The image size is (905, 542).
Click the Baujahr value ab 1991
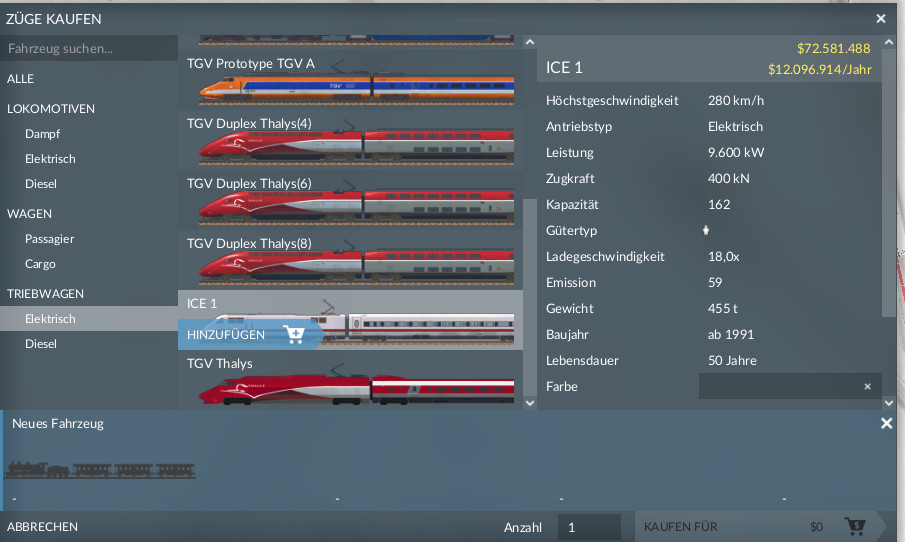[731, 334]
